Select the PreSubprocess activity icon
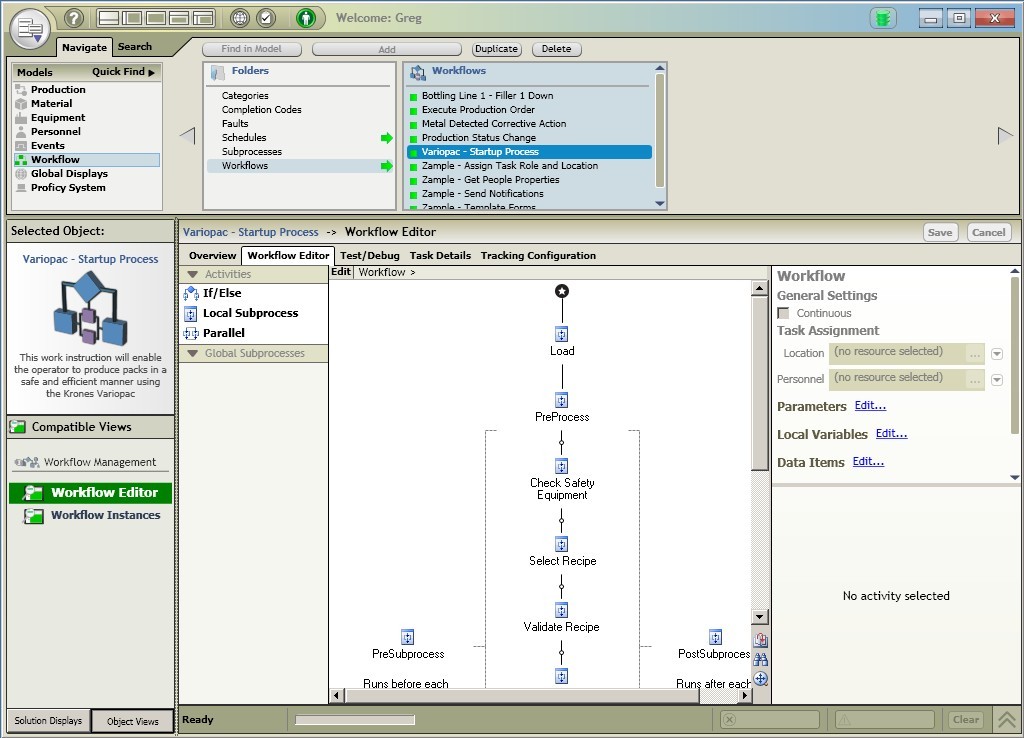The width and height of the screenshot is (1024, 738). pyautogui.click(x=408, y=637)
